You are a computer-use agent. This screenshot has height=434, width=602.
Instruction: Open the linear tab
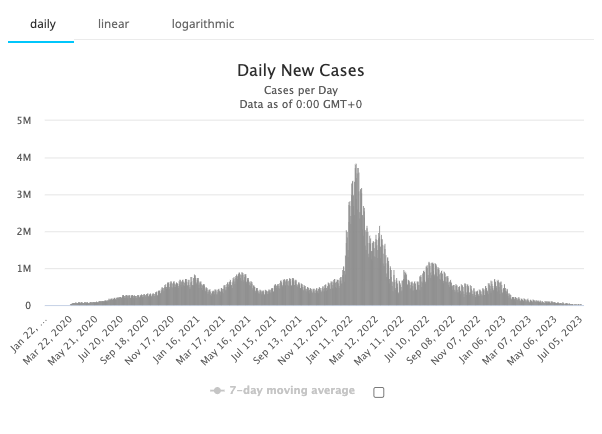113,23
